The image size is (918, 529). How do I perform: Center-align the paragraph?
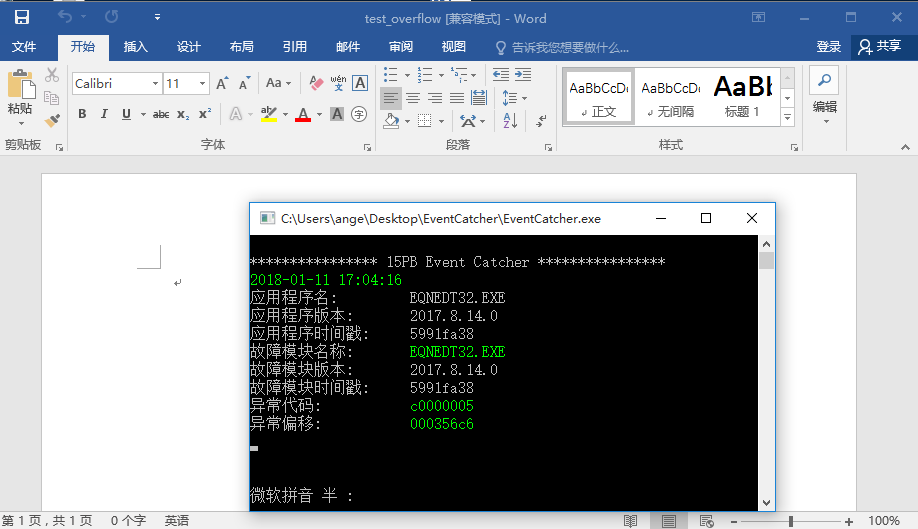pyautogui.click(x=413, y=98)
